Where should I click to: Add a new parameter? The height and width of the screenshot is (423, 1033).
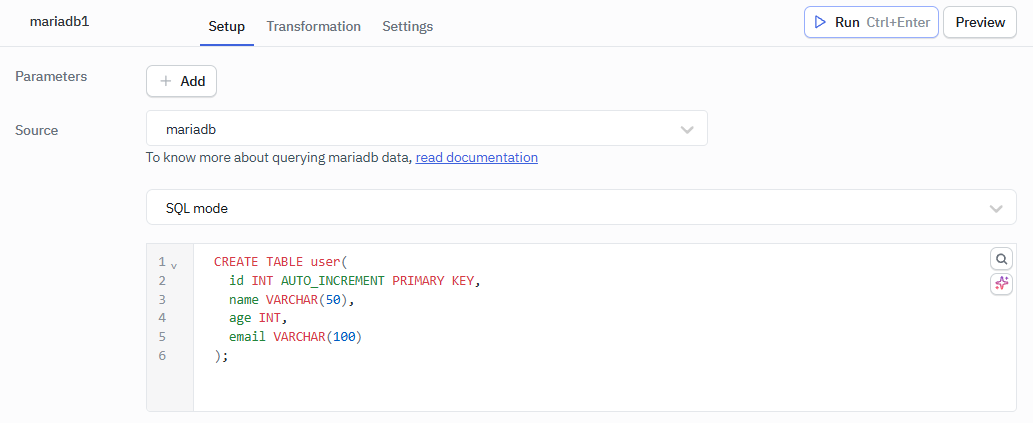pyautogui.click(x=181, y=81)
